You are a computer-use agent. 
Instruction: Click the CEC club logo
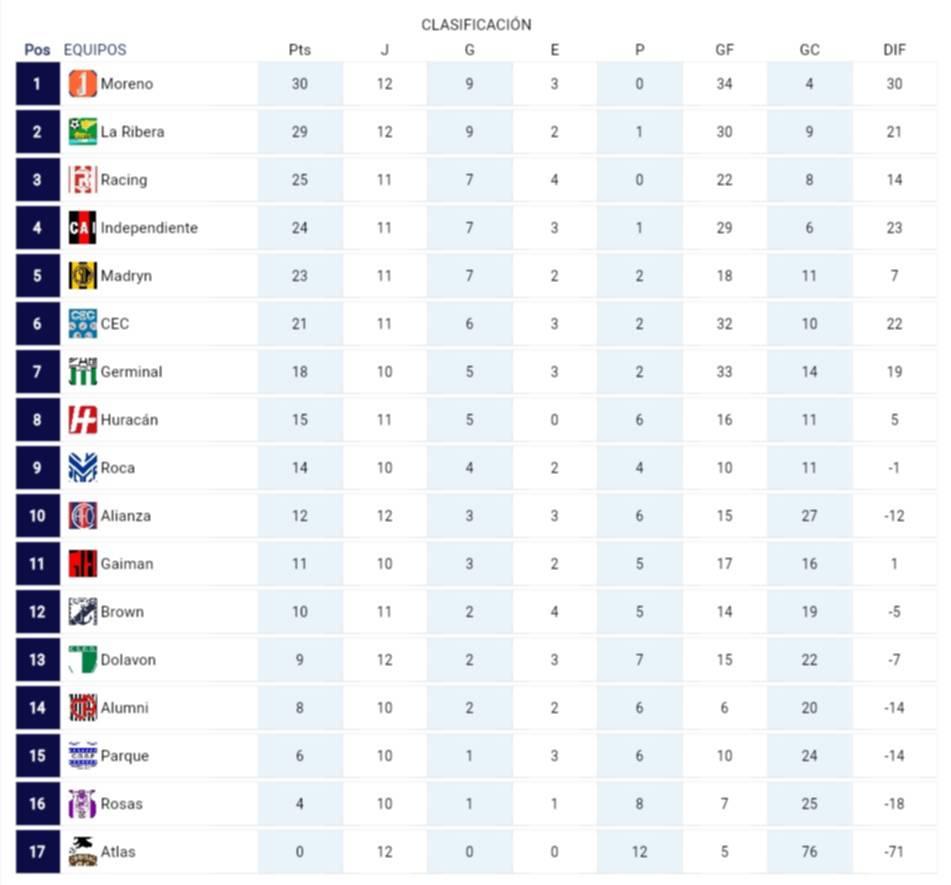(x=82, y=324)
